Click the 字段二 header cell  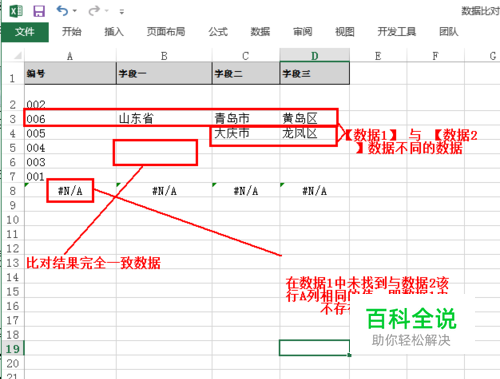(246, 73)
